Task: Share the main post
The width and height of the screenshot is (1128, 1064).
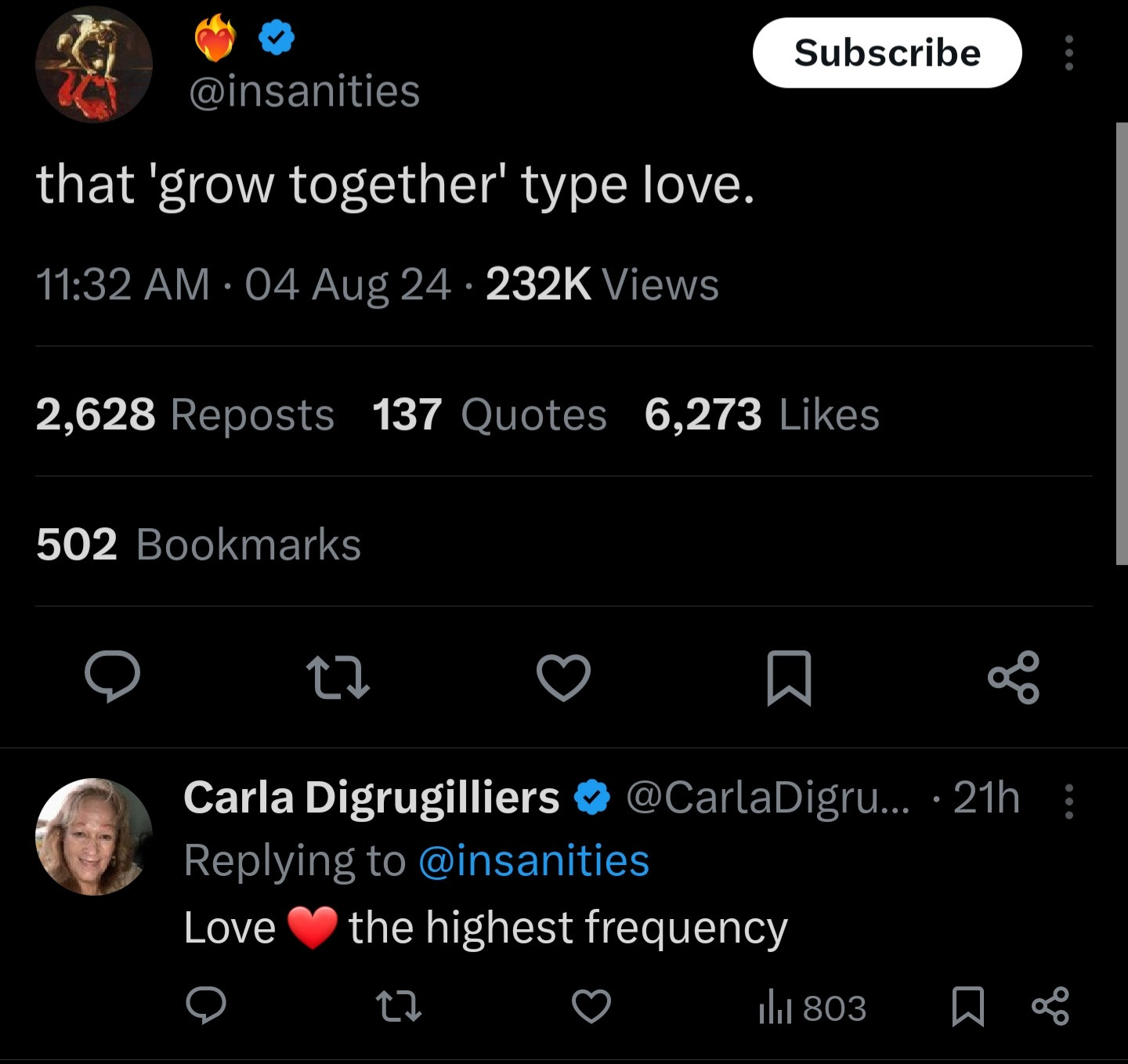Action: (1014, 677)
